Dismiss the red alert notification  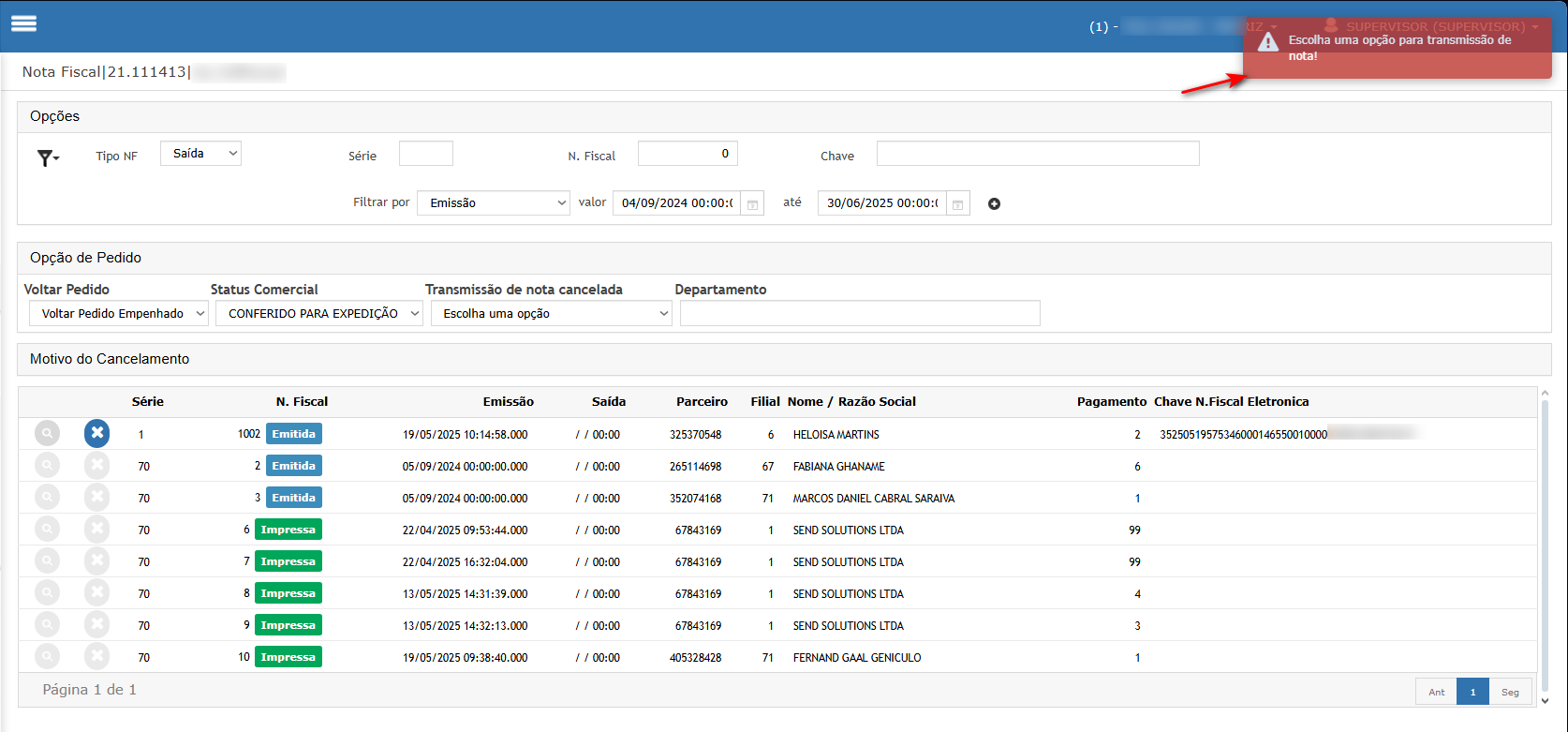click(x=1398, y=48)
